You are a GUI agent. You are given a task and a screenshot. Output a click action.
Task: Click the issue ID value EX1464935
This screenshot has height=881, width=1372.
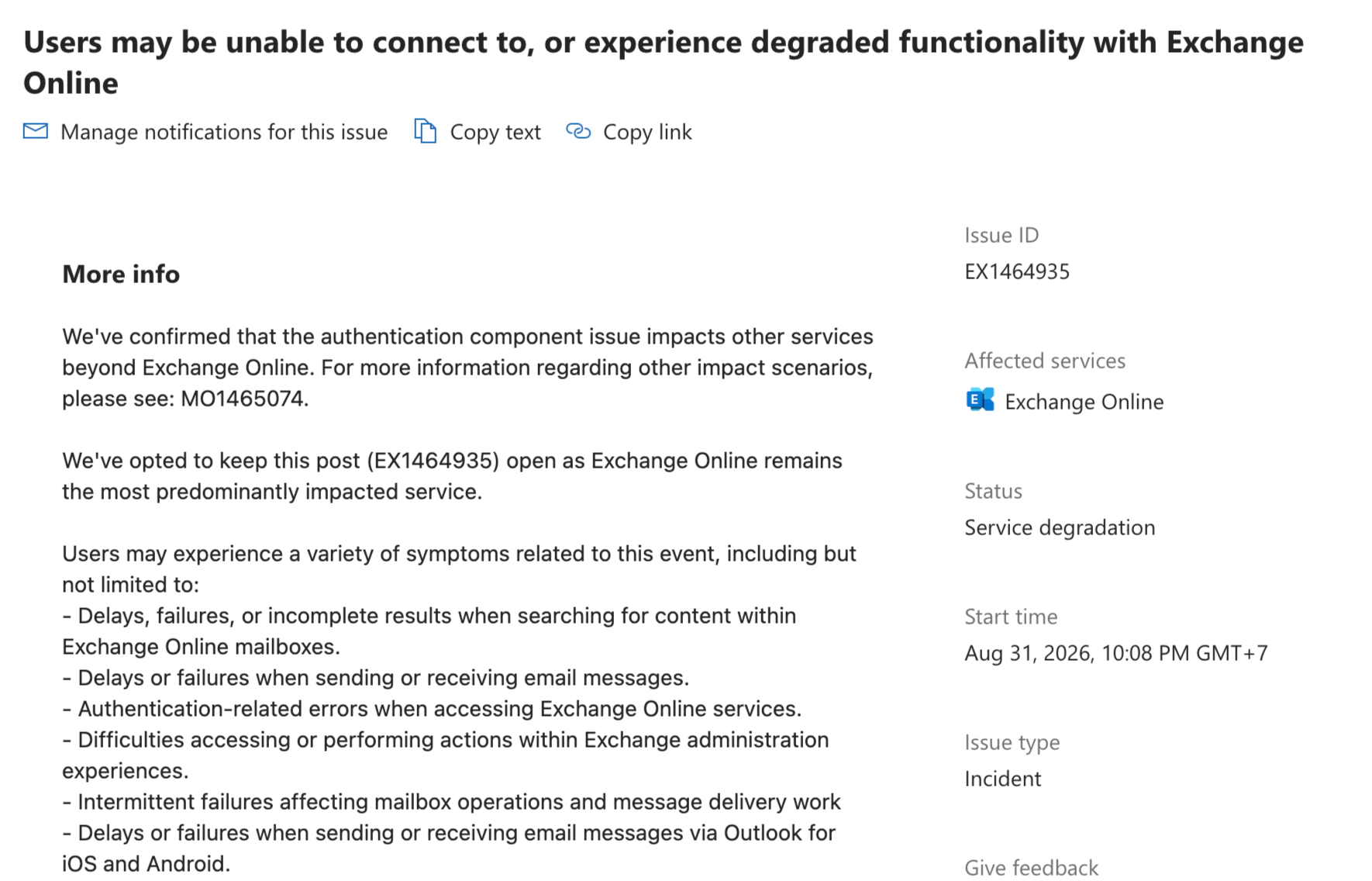click(1017, 271)
